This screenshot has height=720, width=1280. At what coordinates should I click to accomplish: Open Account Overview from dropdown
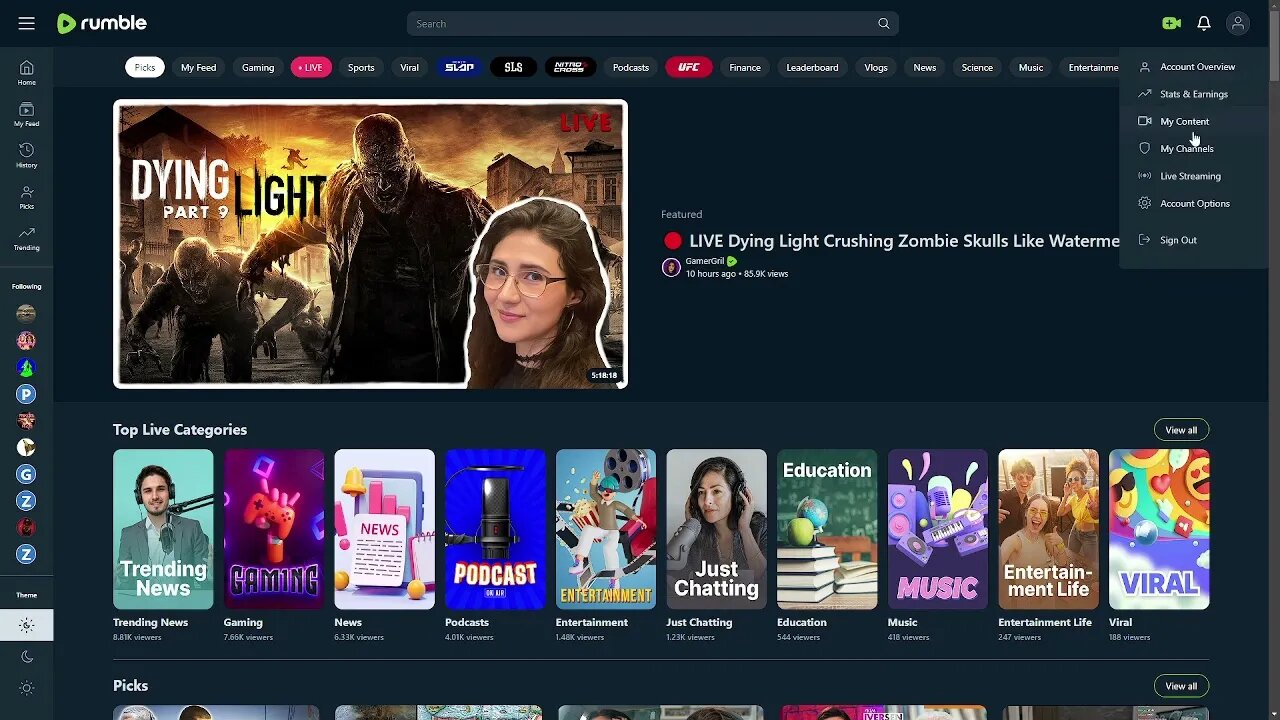1194,67
